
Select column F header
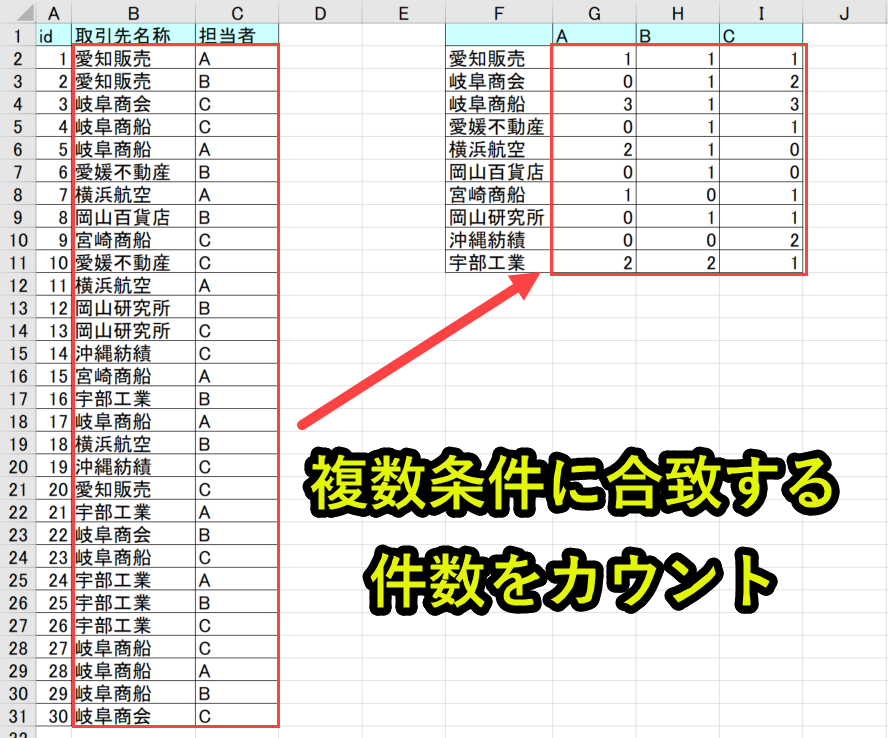[499, 12]
